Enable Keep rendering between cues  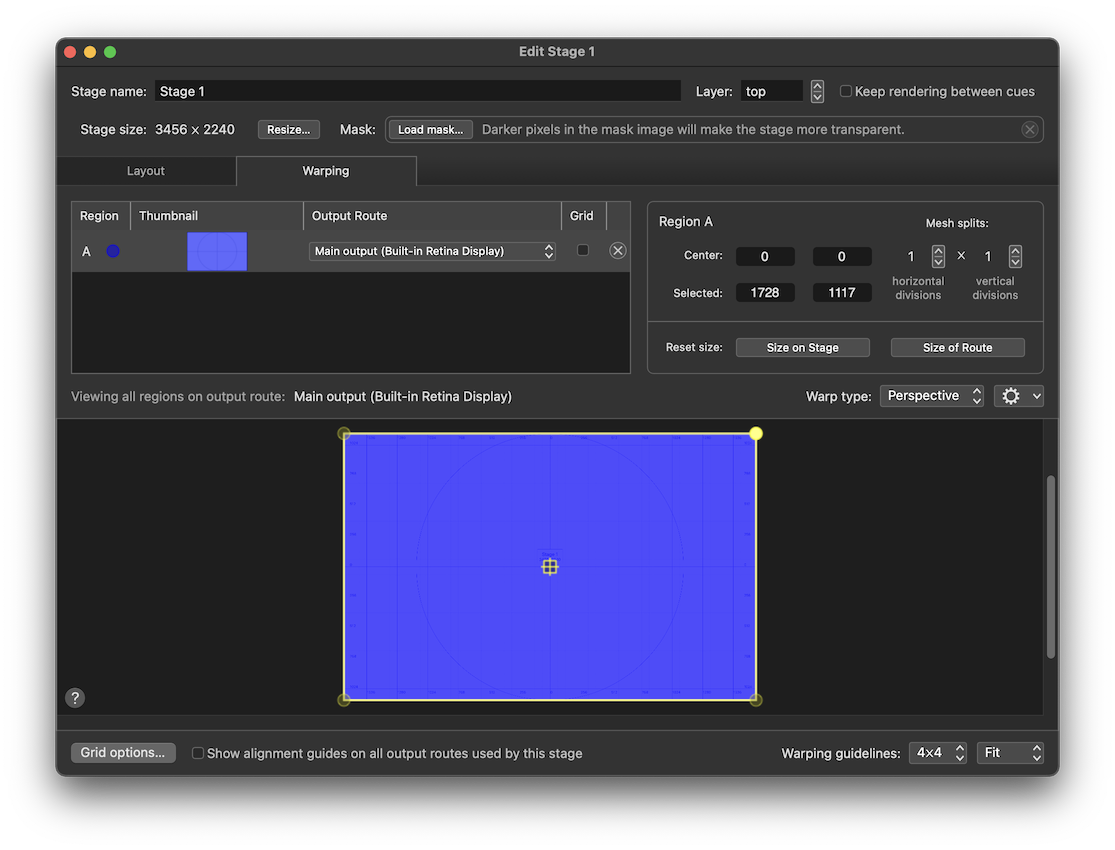tap(846, 90)
